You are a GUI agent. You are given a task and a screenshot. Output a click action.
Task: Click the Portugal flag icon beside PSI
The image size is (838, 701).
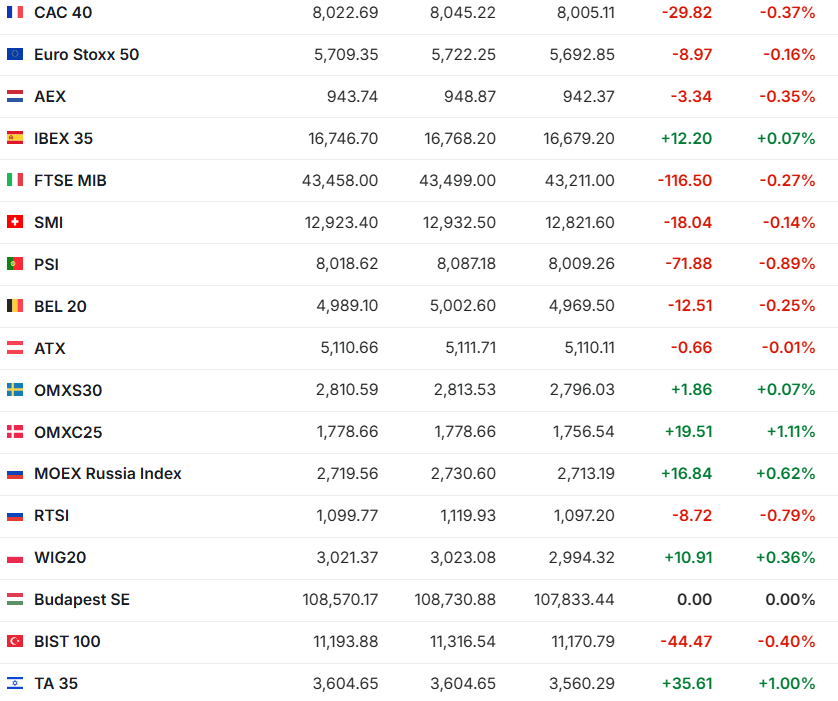15,265
